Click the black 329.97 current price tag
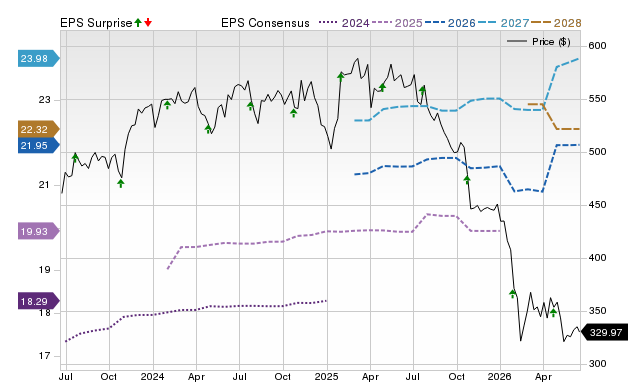The height and width of the screenshot is (382, 640). [604, 333]
